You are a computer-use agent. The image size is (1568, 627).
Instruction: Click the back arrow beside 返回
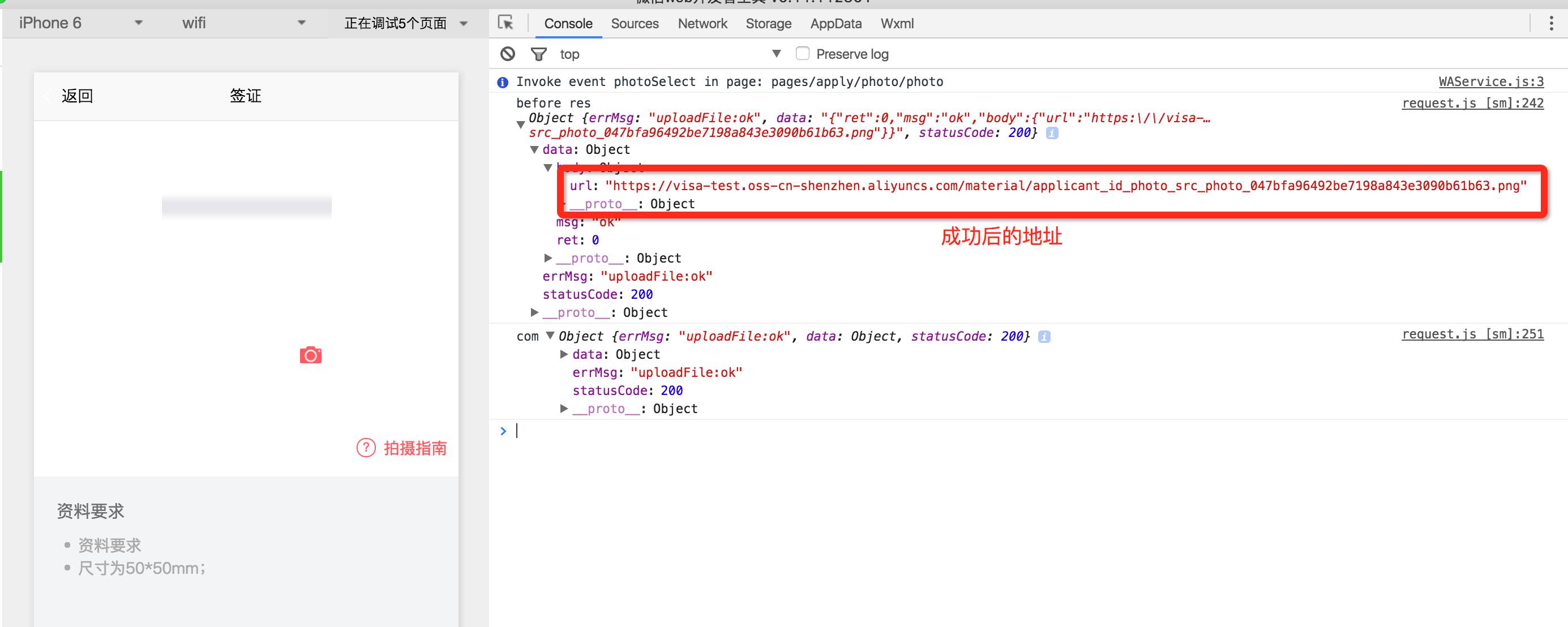pos(49,96)
